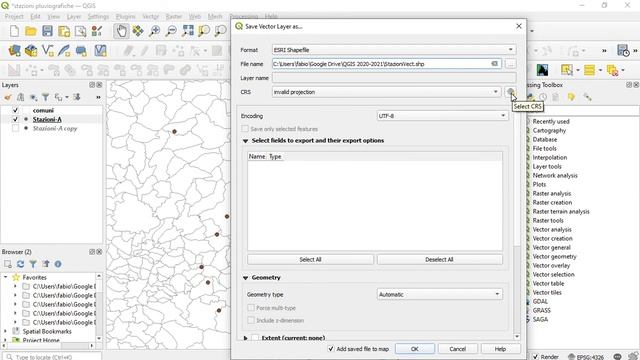Click the Name column header in fields list
The image size is (640, 360).
click(x=257, y=156)
